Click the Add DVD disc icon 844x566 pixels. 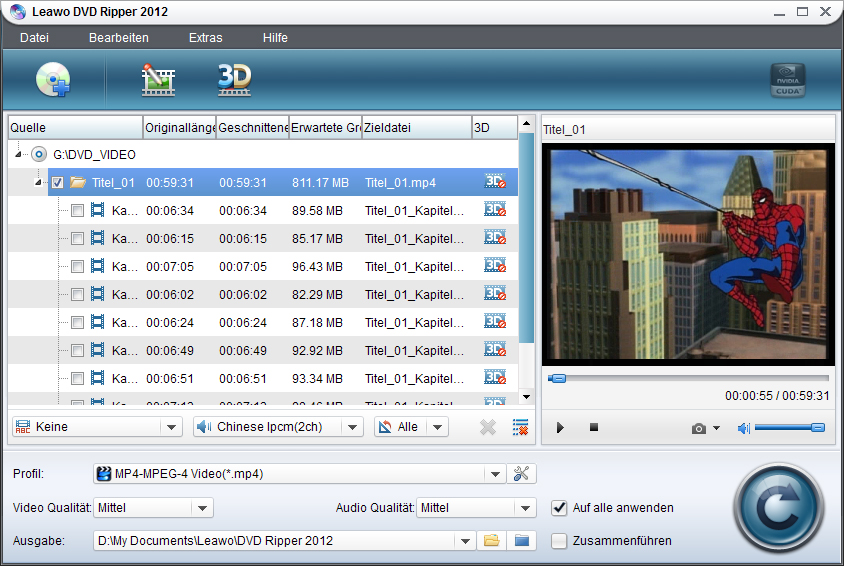(52, 79)
